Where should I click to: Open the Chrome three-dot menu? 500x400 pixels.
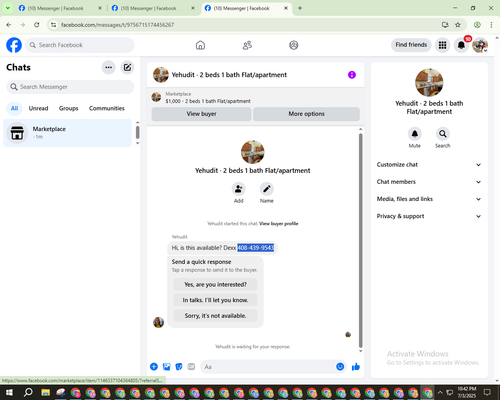(x=491, y=25)
